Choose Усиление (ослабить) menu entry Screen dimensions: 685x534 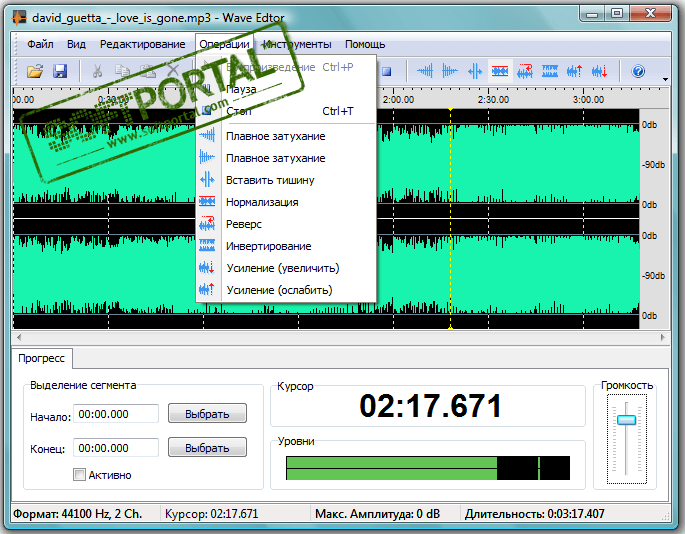coord(286,290)
